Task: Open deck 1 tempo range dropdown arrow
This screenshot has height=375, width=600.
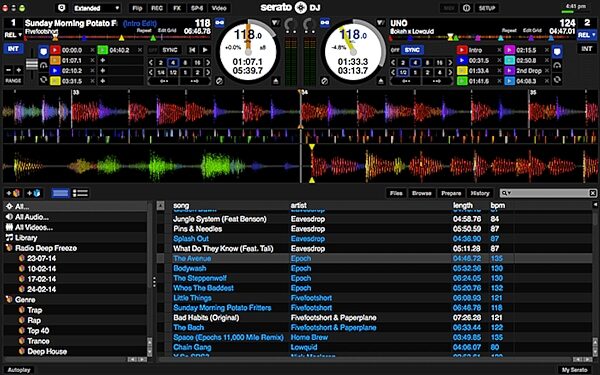Action: coord(275,23)
